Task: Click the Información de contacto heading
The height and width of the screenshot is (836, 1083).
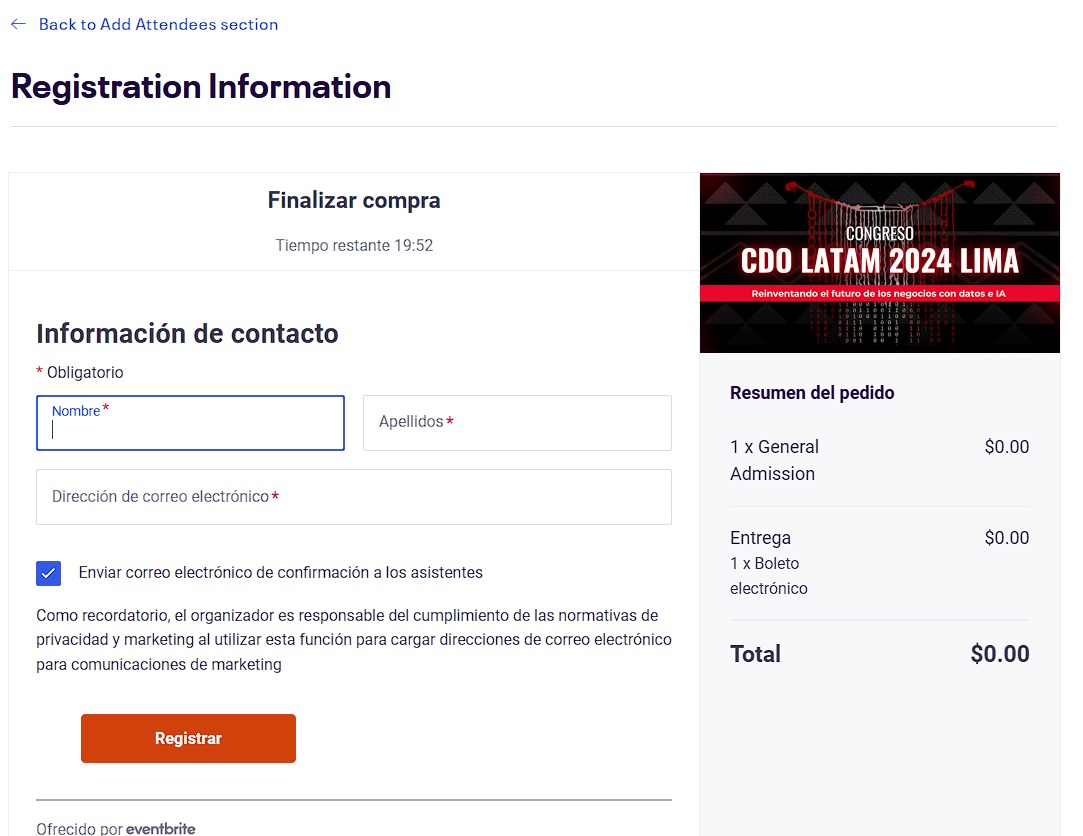Action: tap(187, 334)
